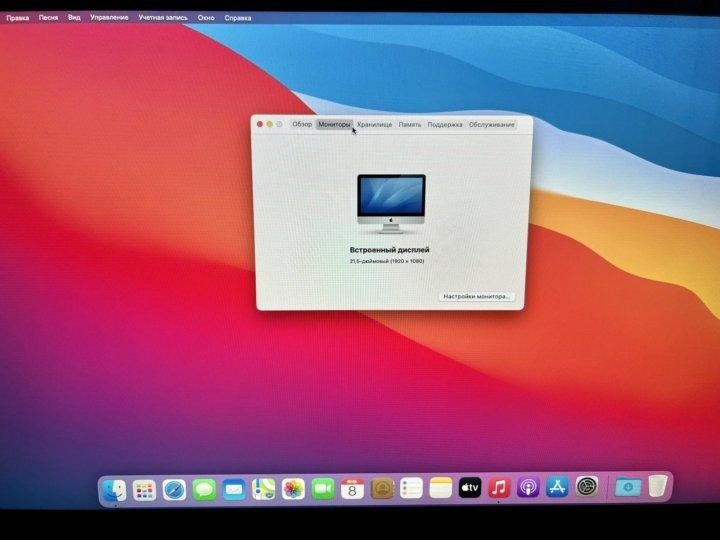Open Launchpad in the Dock
This screenshot has height=540, width=720.
click(144, 490)
